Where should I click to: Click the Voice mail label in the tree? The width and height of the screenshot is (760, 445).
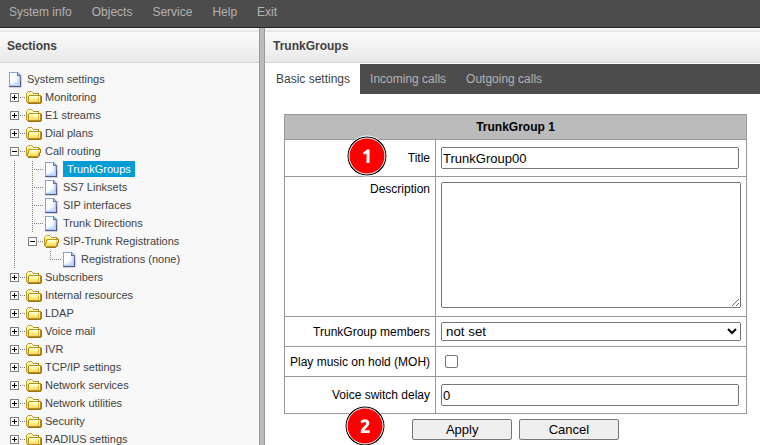(70, 331)
